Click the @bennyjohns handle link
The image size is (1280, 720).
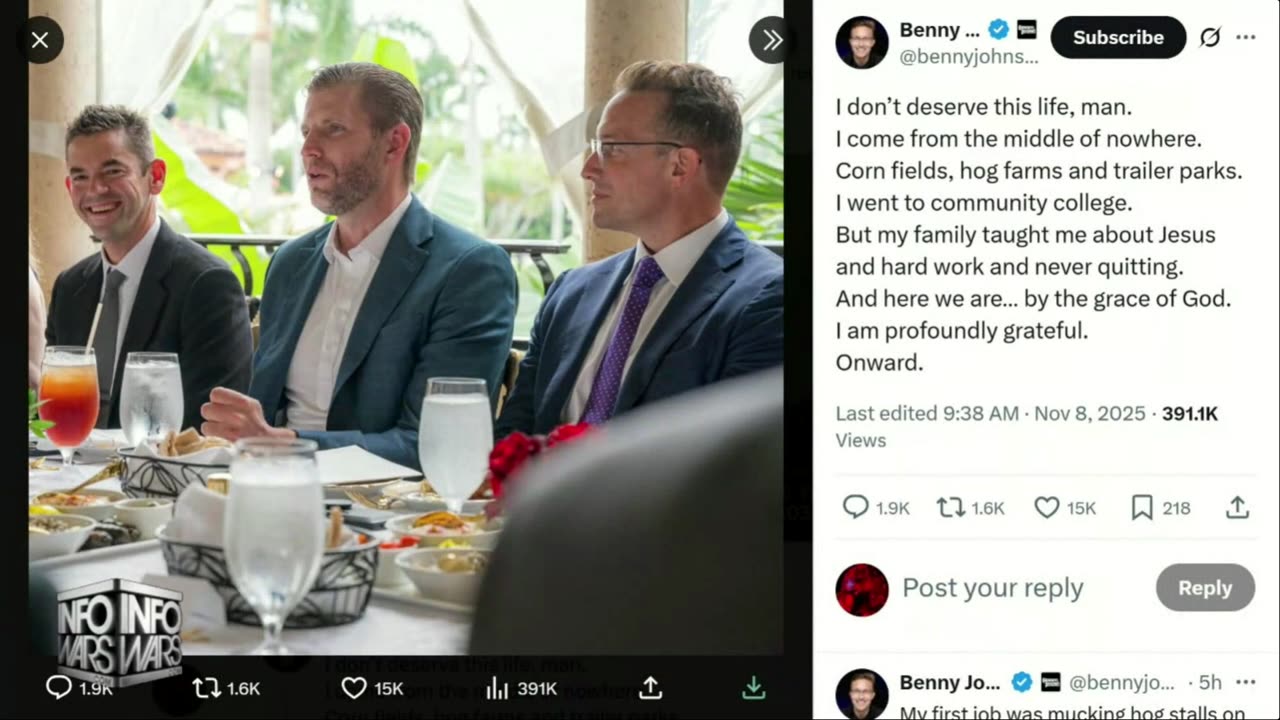[x=970, y=57]
